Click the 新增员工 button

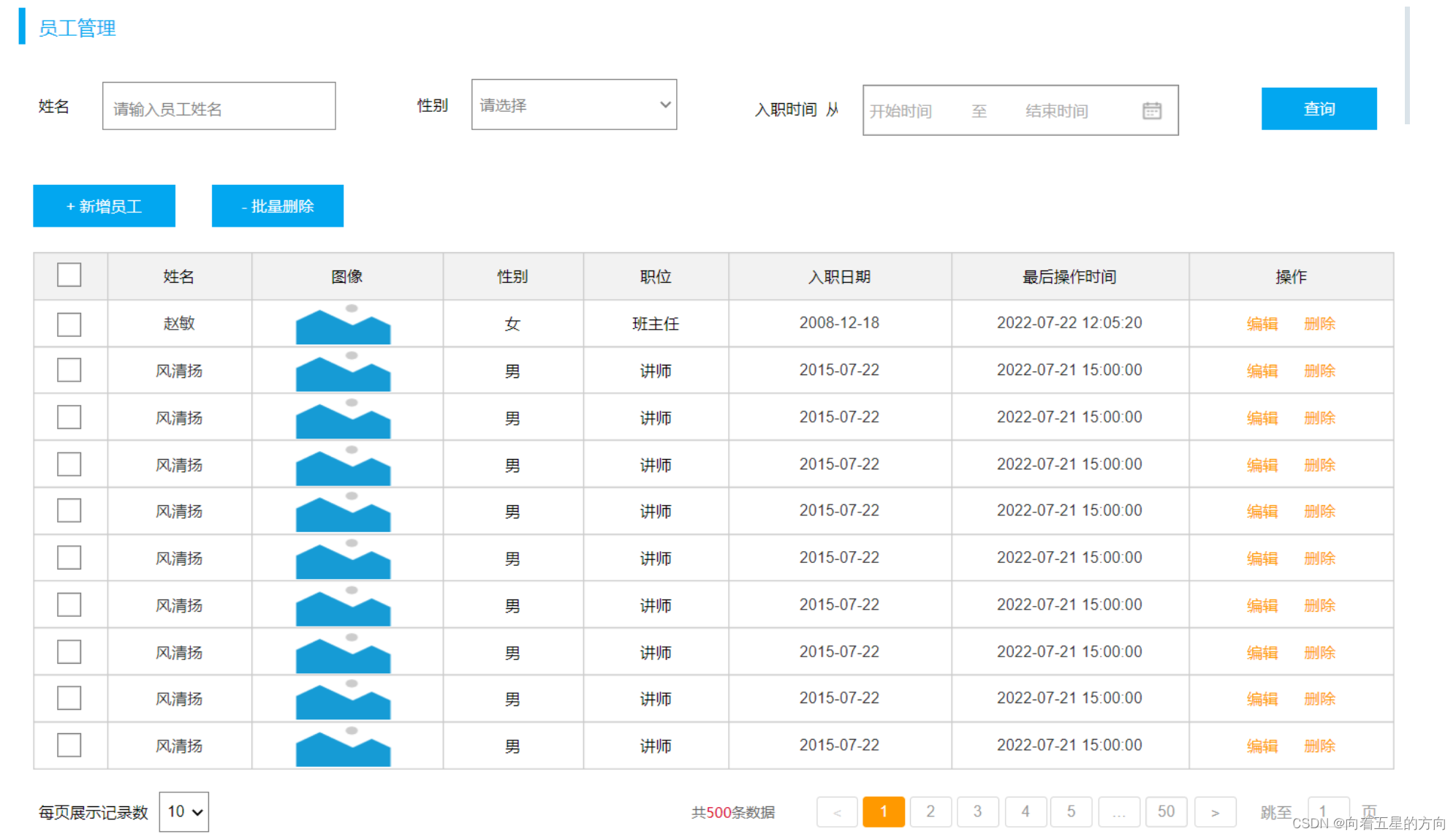(x=104, y=206)
